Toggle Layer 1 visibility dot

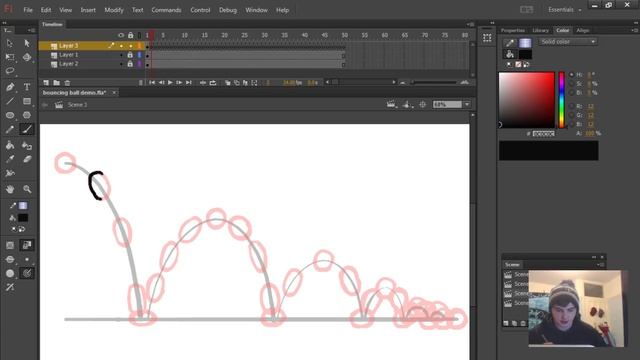coord(121,55)
